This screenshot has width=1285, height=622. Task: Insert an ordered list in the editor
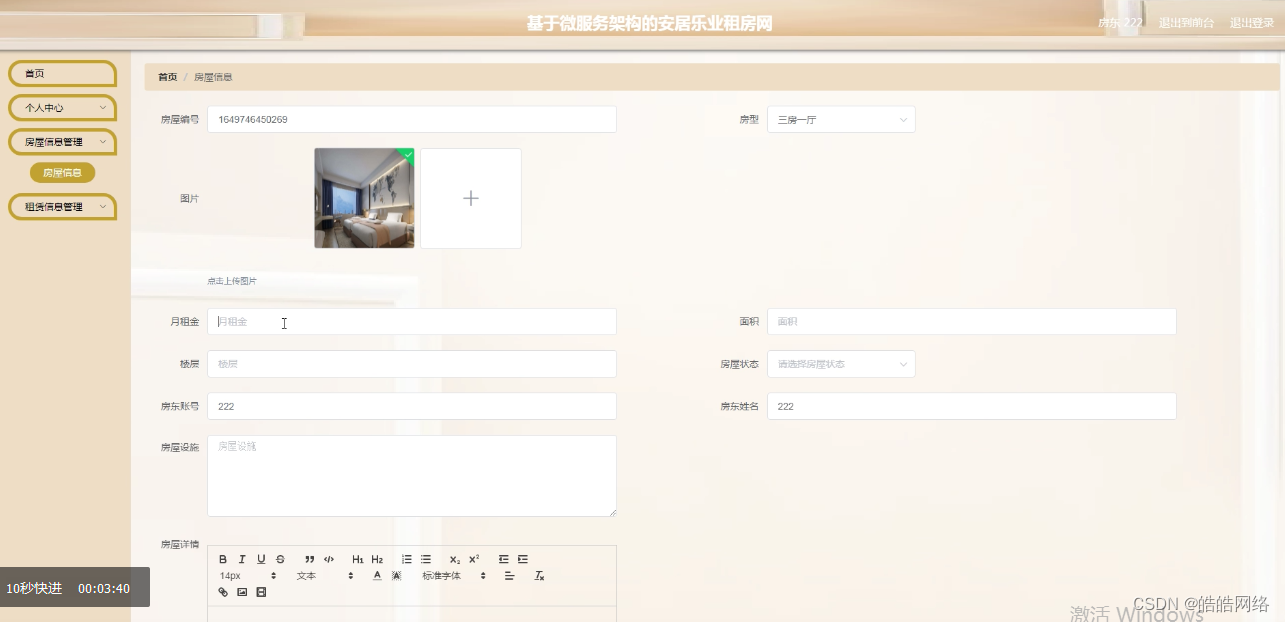coord(407,558)
